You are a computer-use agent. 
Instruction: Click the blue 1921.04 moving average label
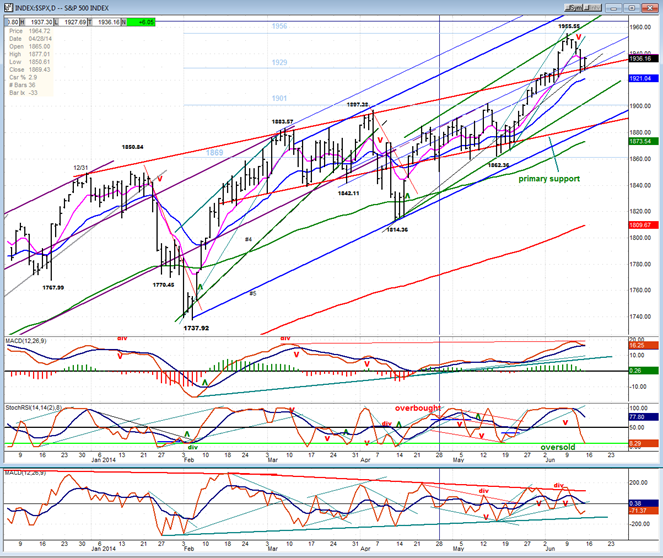[x=644, y=79]
